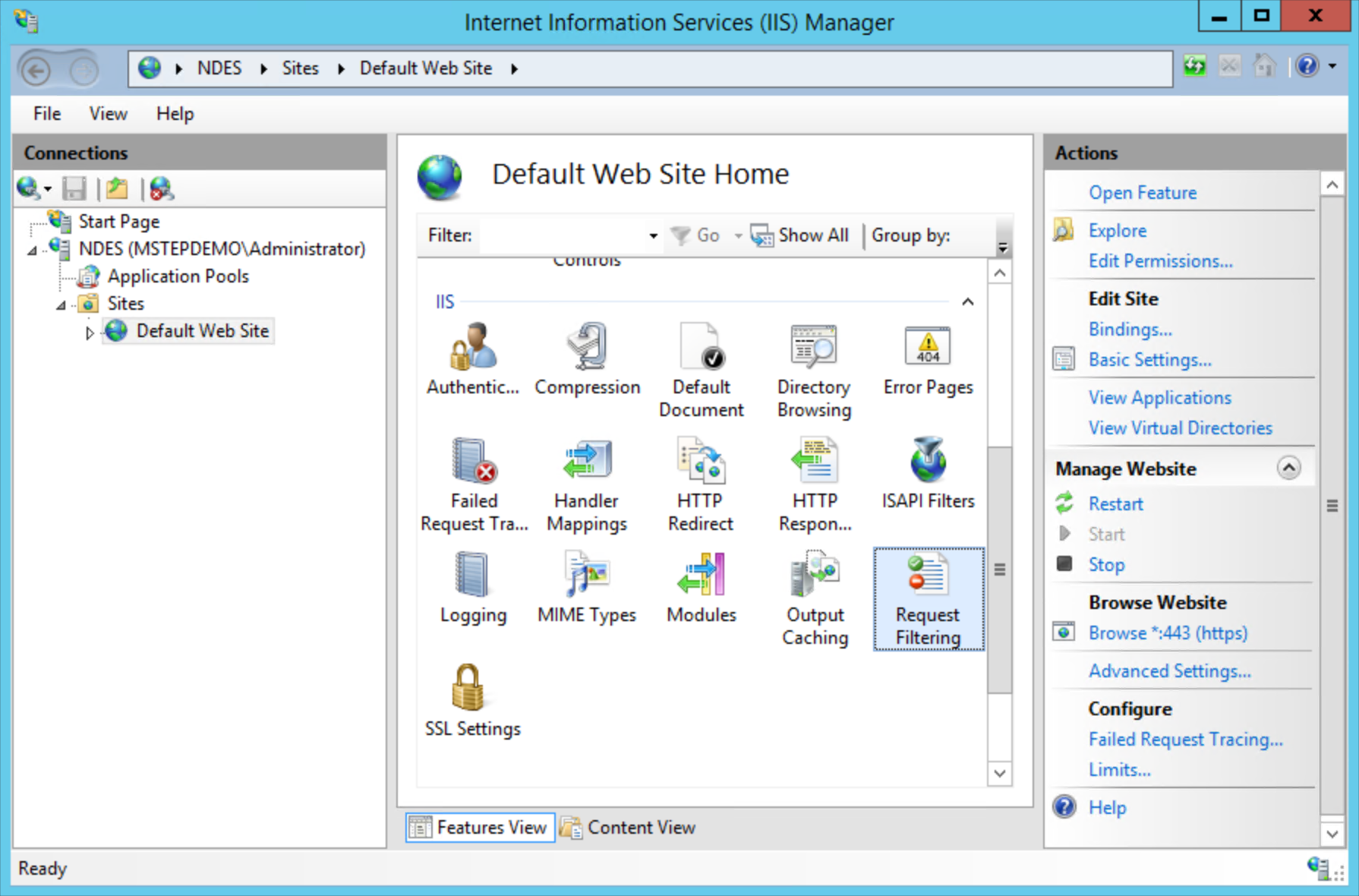Click Show All filter button
1359x896 pixels.
(x=799, y=235)
